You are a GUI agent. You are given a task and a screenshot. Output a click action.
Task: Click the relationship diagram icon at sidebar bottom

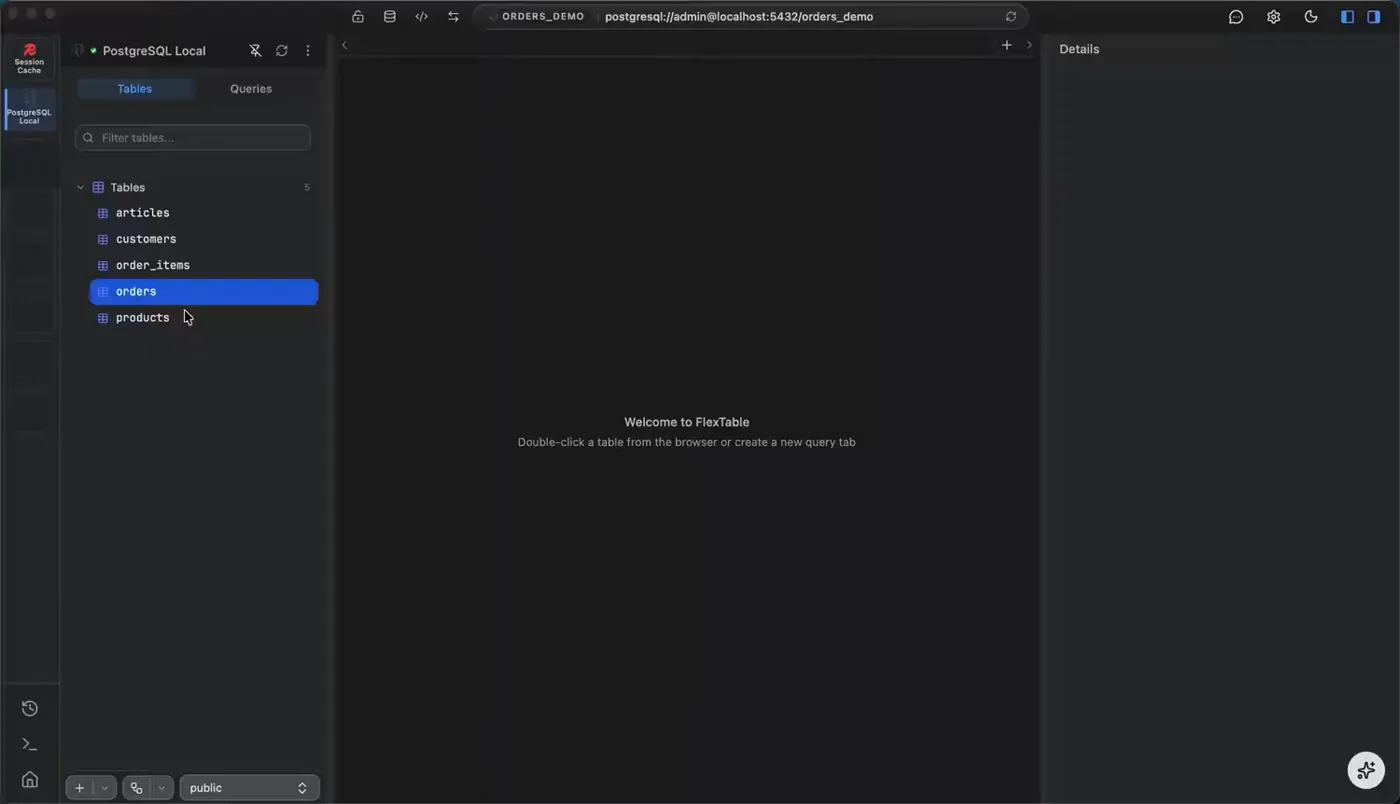coord(137,788)
